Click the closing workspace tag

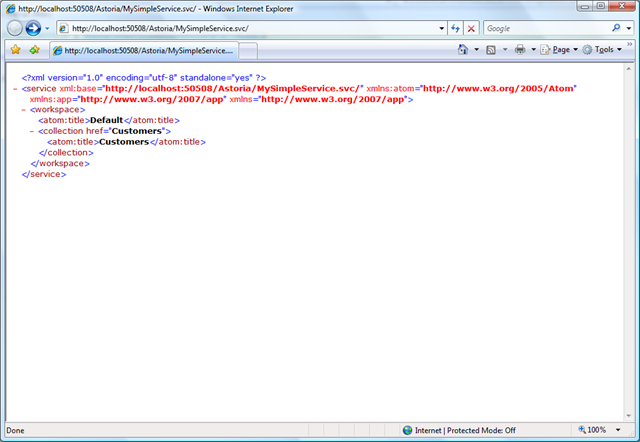pyautogui.click(x=60, y=163)
